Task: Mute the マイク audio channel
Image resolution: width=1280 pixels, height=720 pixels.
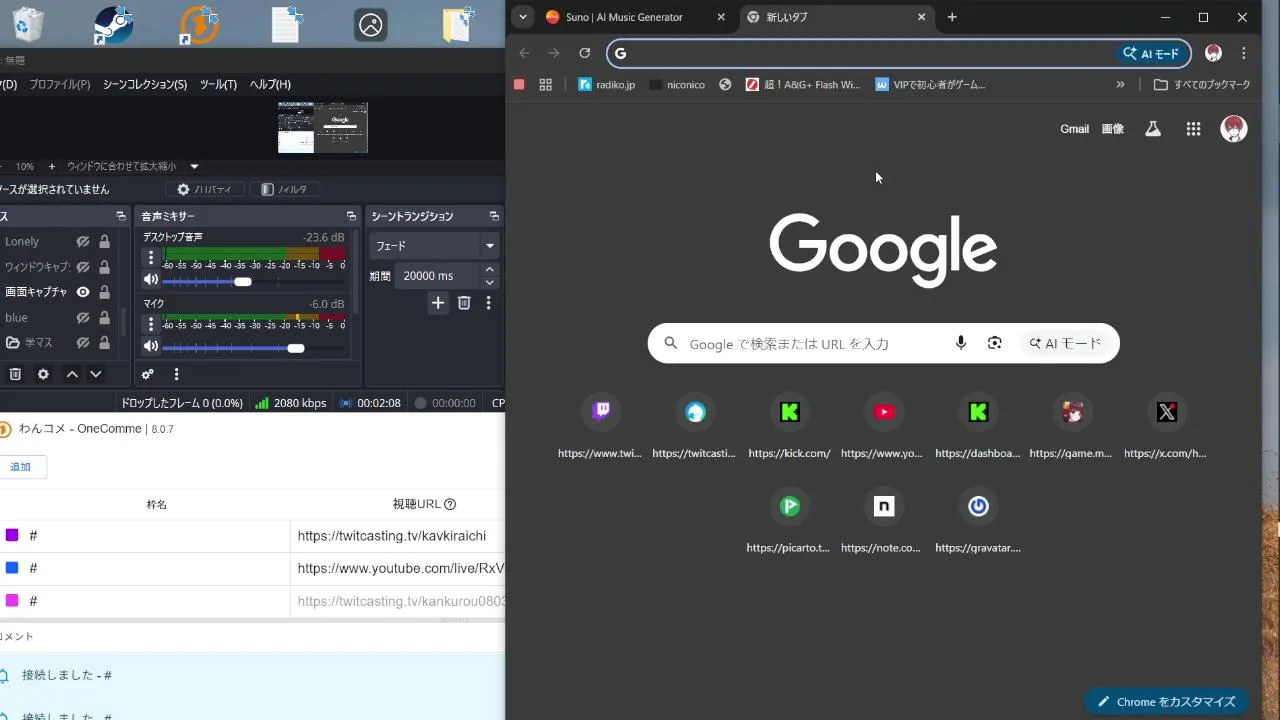Action: pyautogui.click(x=151, y=346)
